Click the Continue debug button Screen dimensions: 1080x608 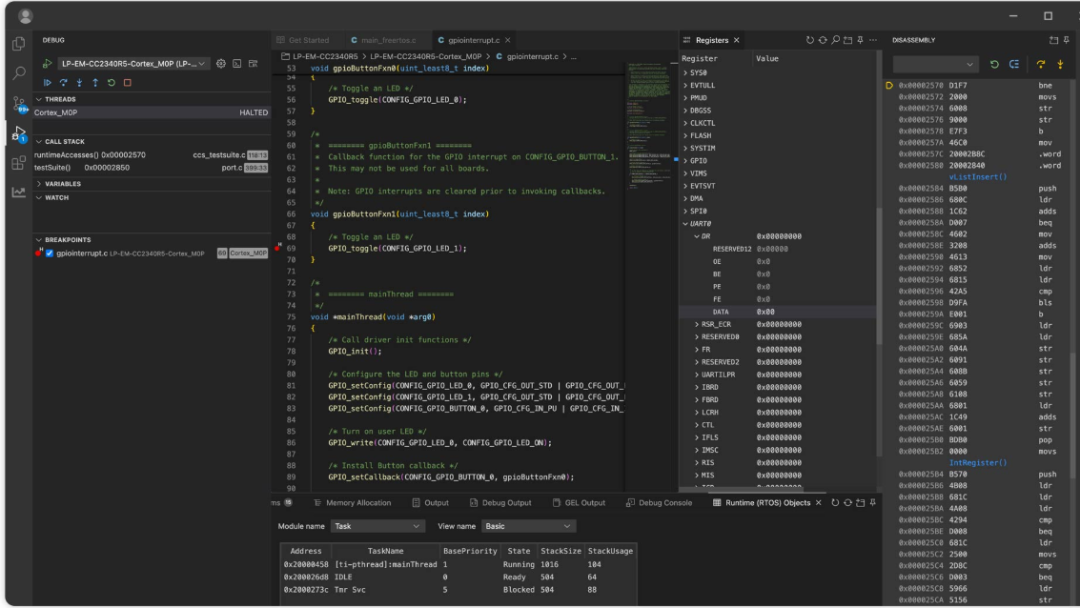click(x=48, y=83)
